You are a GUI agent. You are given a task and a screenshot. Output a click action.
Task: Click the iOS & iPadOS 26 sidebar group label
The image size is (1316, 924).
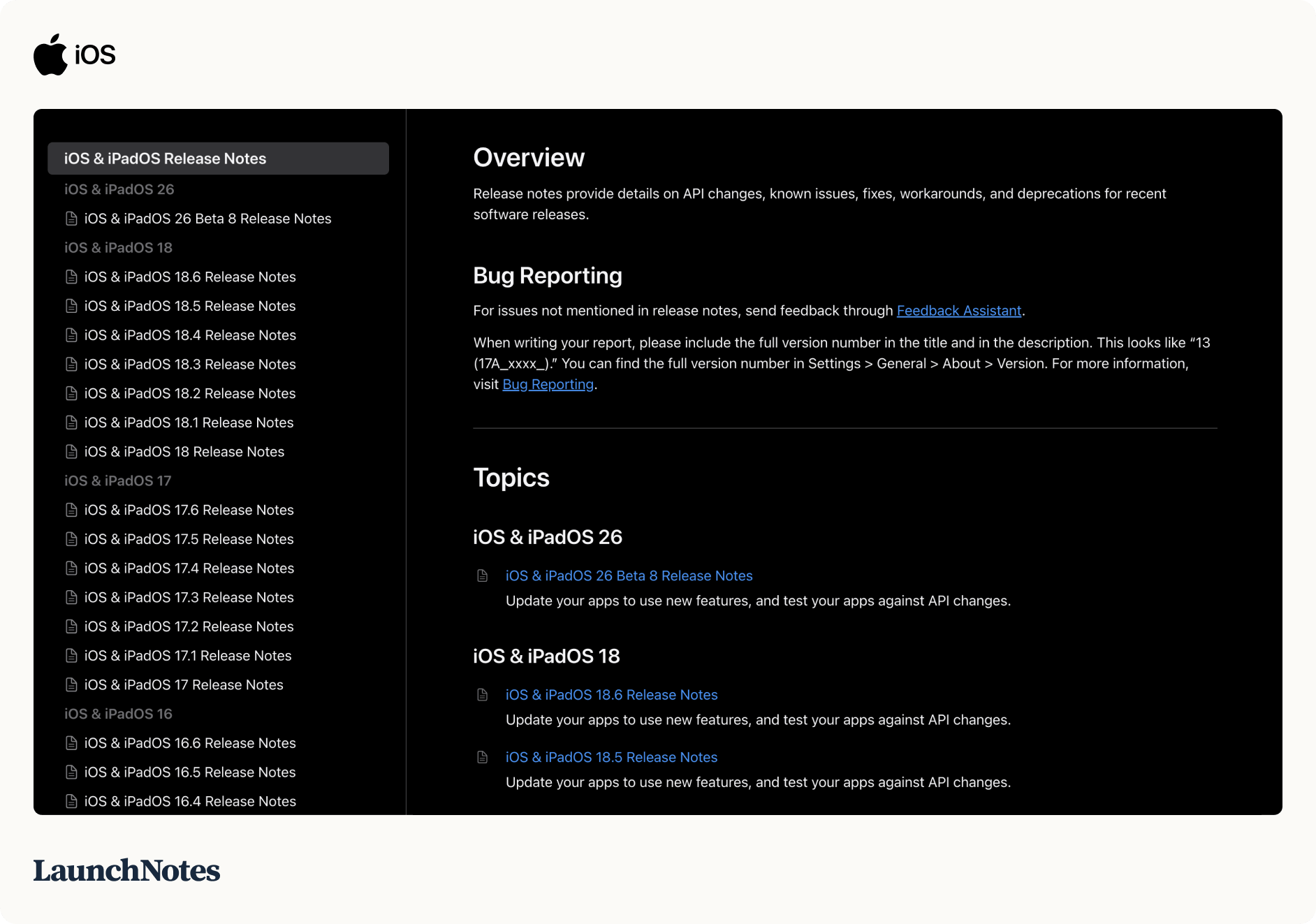point(119,189)
